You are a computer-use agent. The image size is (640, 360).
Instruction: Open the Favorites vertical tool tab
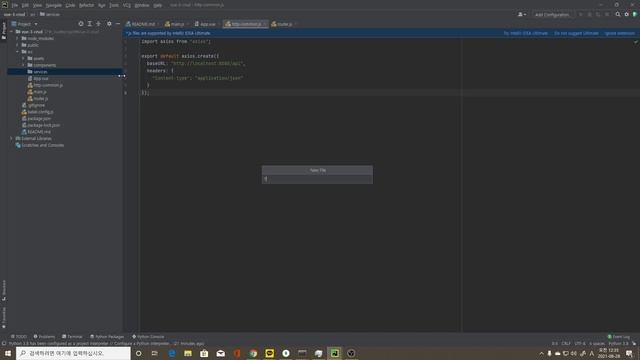4,318
